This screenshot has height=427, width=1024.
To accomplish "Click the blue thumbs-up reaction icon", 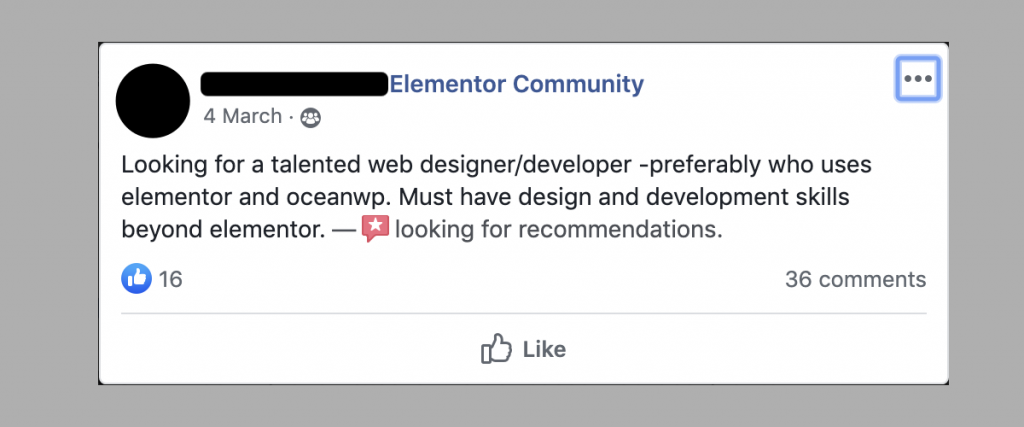I will pyautogui.click(x=136, y=279).
